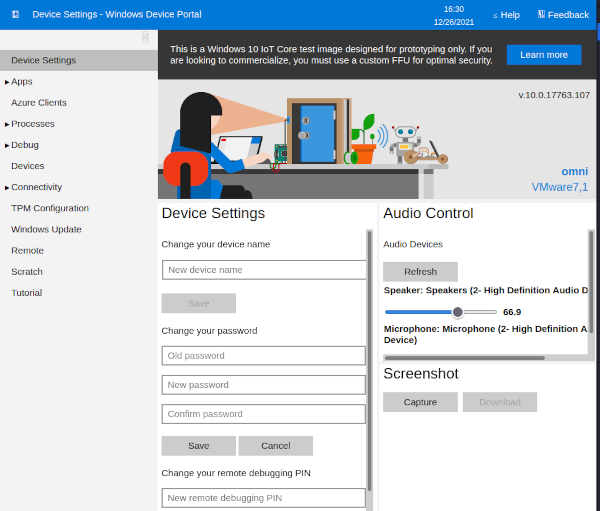Click the Learn more button
This screenshot has width=600, height=511.
[544, 55]
